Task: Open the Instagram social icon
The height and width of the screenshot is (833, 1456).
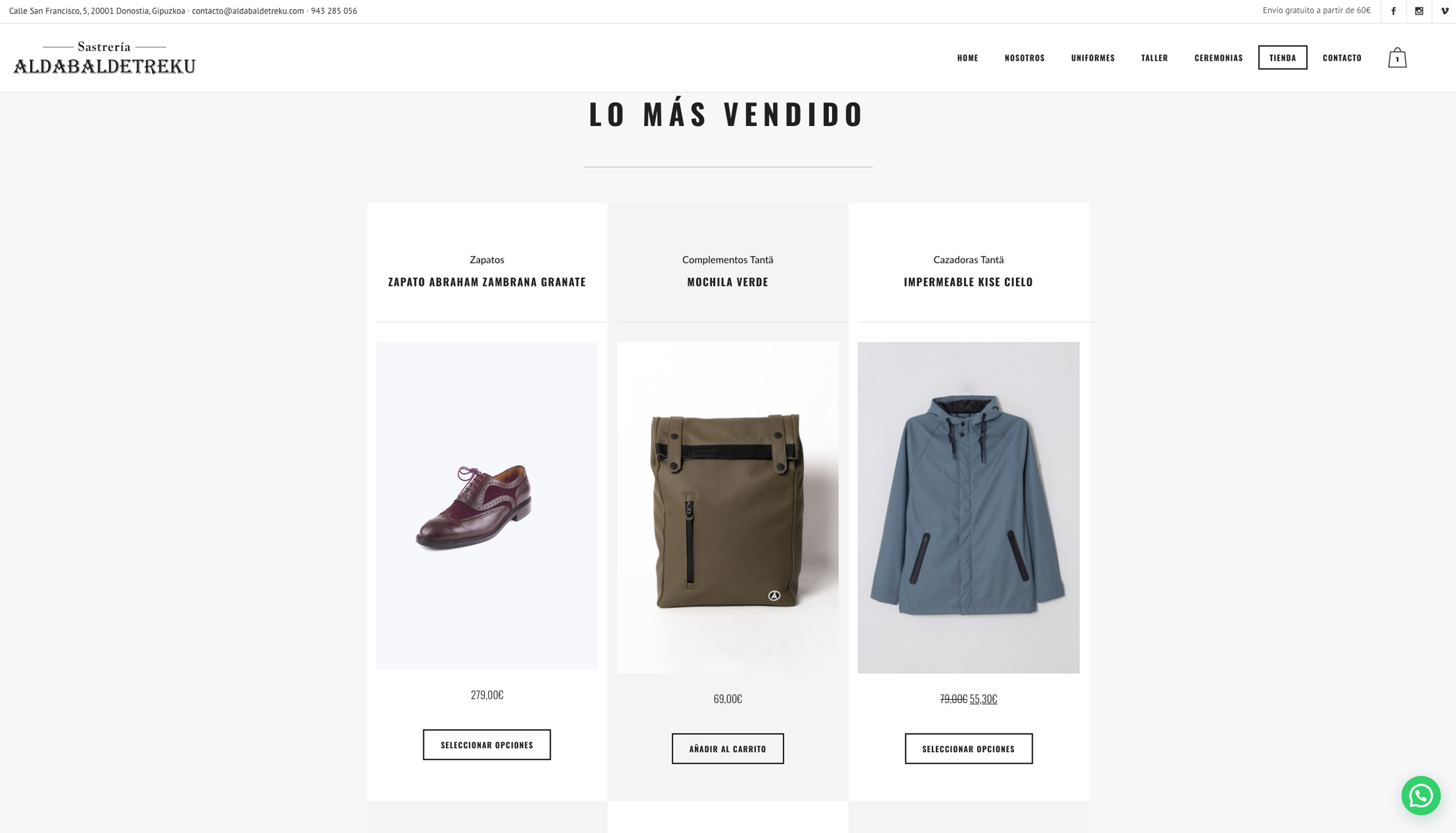Action: point(1418,11)
